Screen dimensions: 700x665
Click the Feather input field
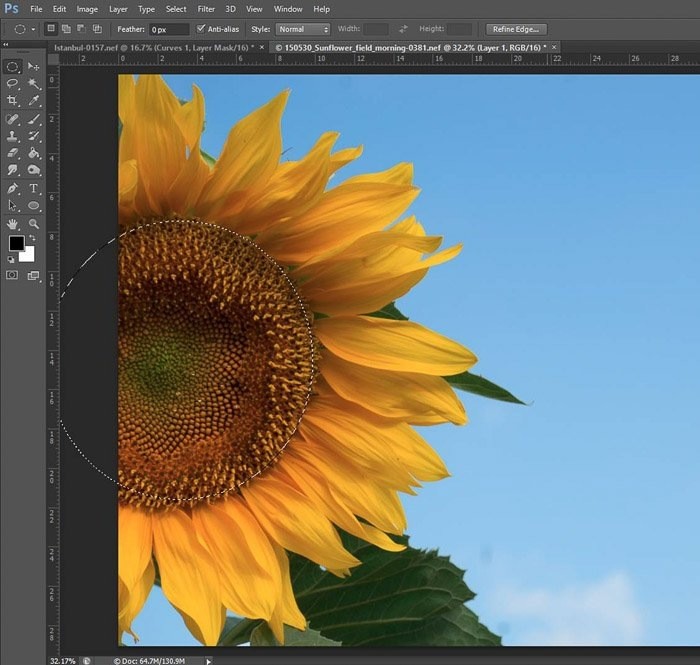click(168, 29)
